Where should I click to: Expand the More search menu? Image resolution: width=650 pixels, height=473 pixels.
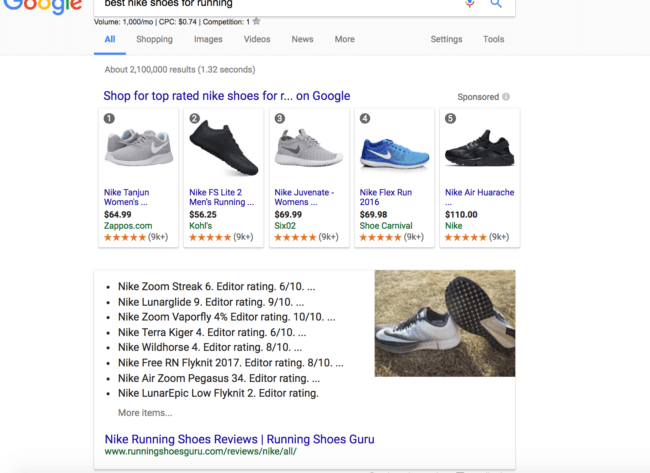tap(344, 39)
